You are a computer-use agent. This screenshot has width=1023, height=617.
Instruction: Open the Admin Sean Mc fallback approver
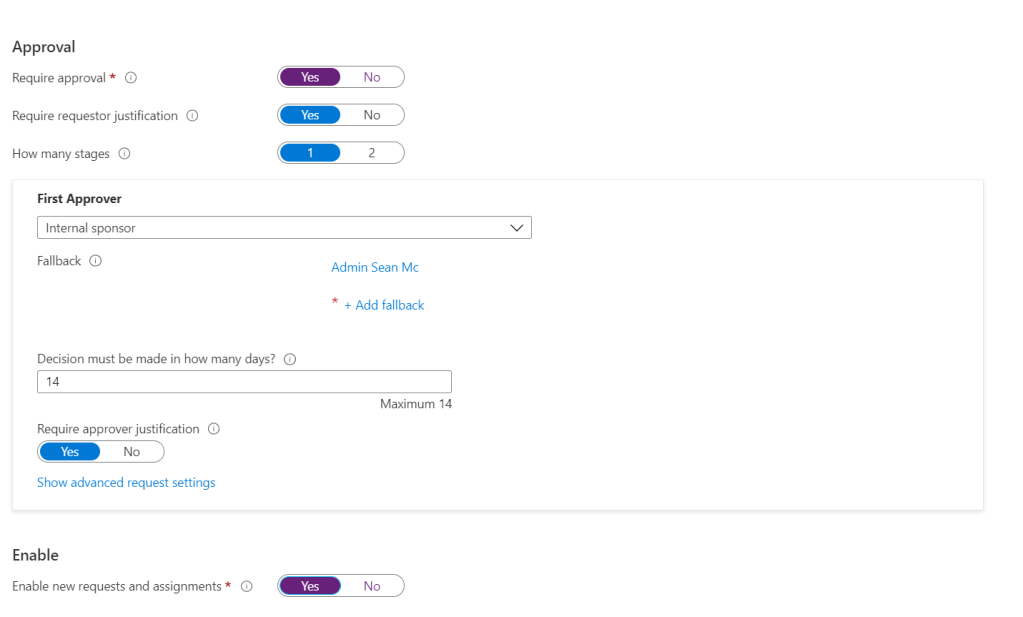pos(375,267)
